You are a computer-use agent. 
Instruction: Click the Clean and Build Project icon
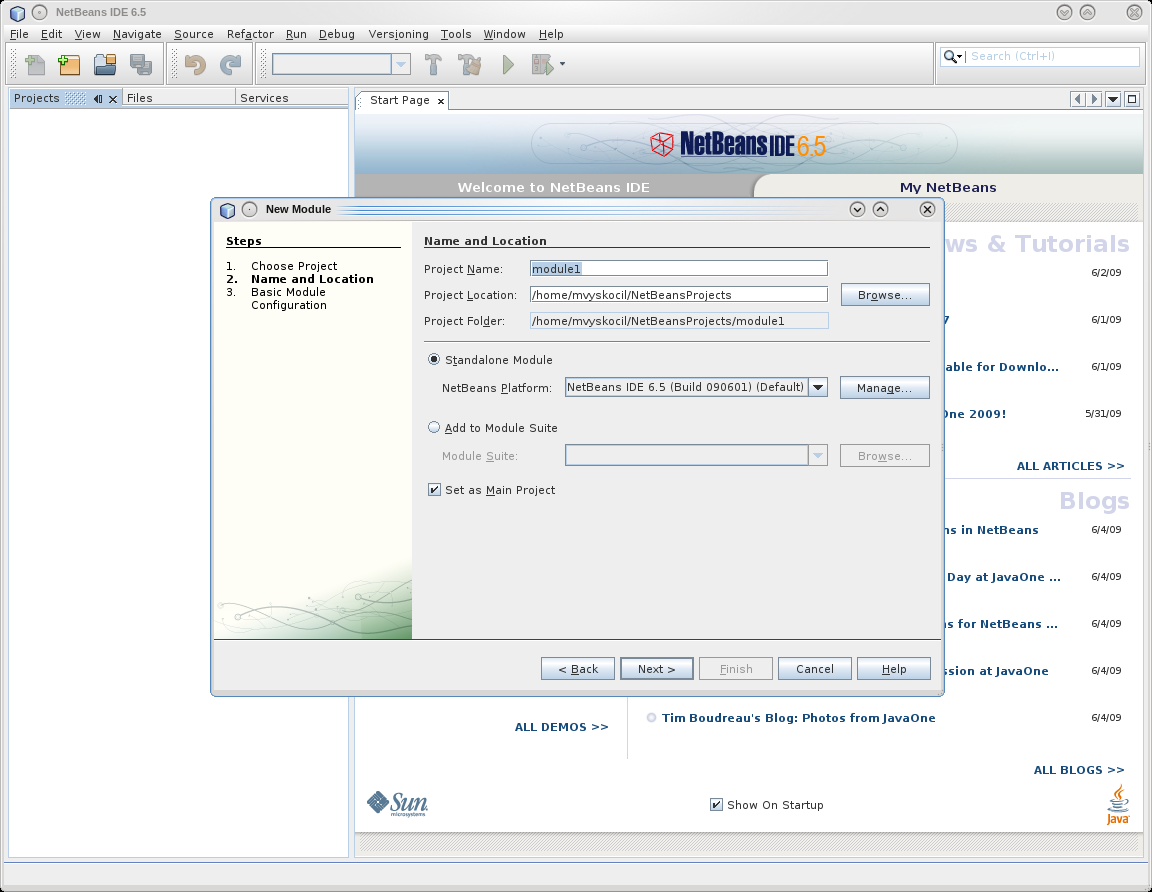(469, 65)
